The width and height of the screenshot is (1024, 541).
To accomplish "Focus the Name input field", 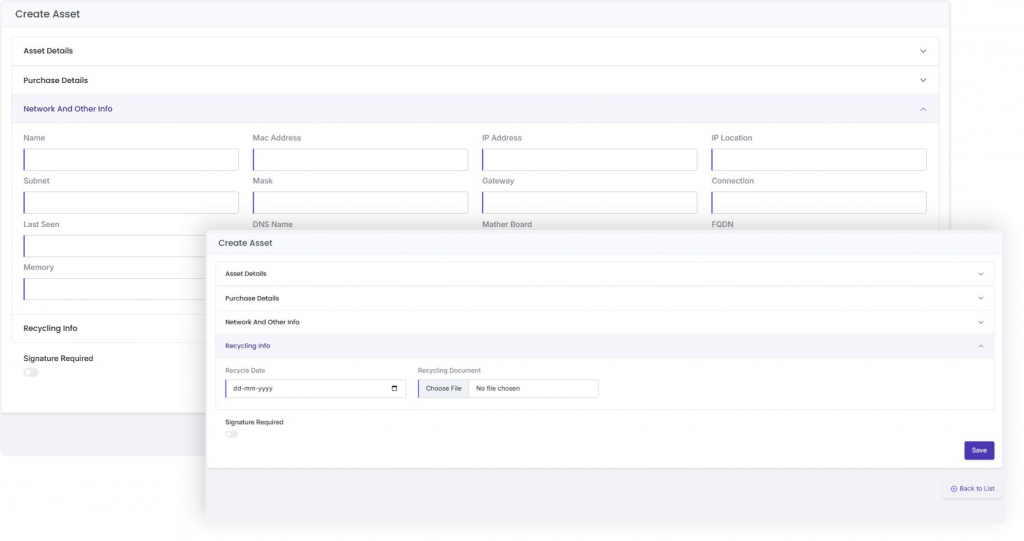I will (x=131, y=160).
